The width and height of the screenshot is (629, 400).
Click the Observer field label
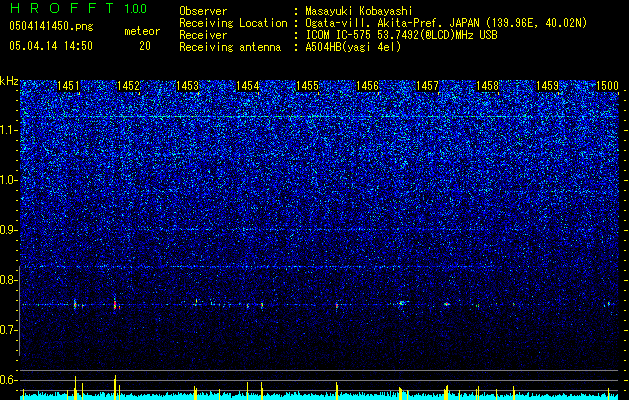(203, 11)
